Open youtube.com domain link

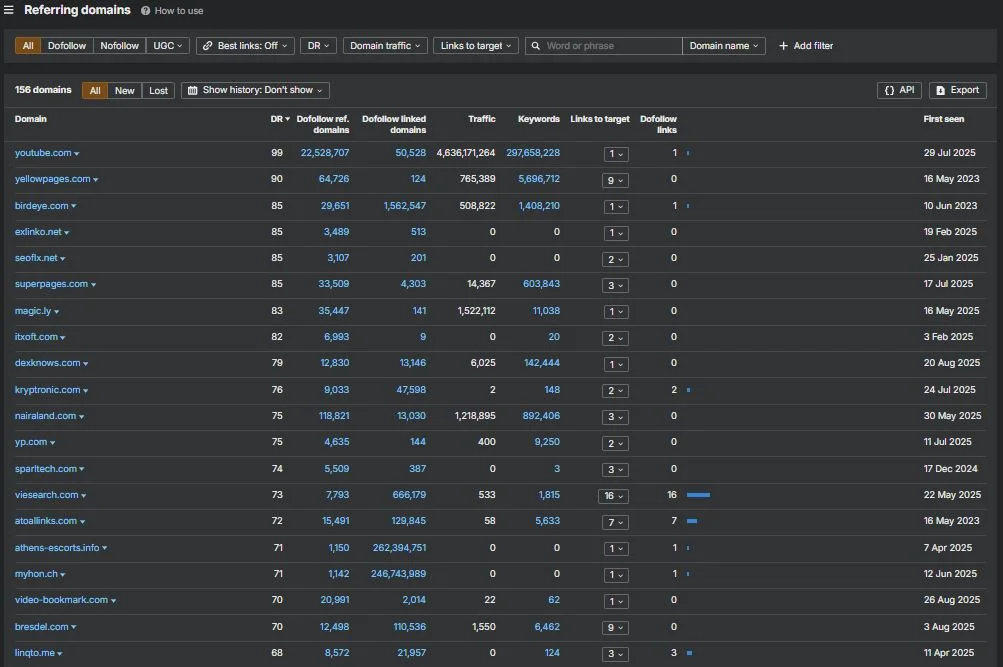pyautogui.click(x=43, y=153)
